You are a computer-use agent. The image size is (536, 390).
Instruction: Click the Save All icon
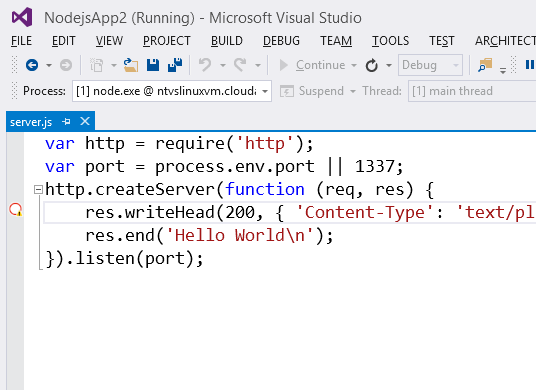(x=175, y=65)
